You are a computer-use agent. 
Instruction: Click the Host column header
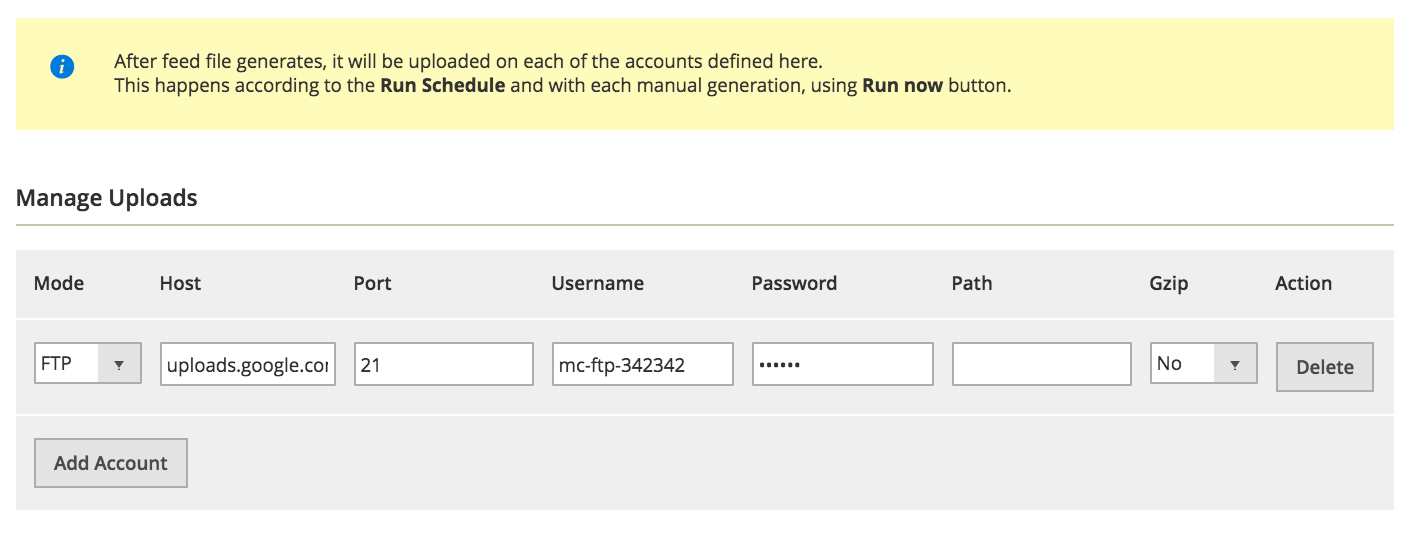180,283
